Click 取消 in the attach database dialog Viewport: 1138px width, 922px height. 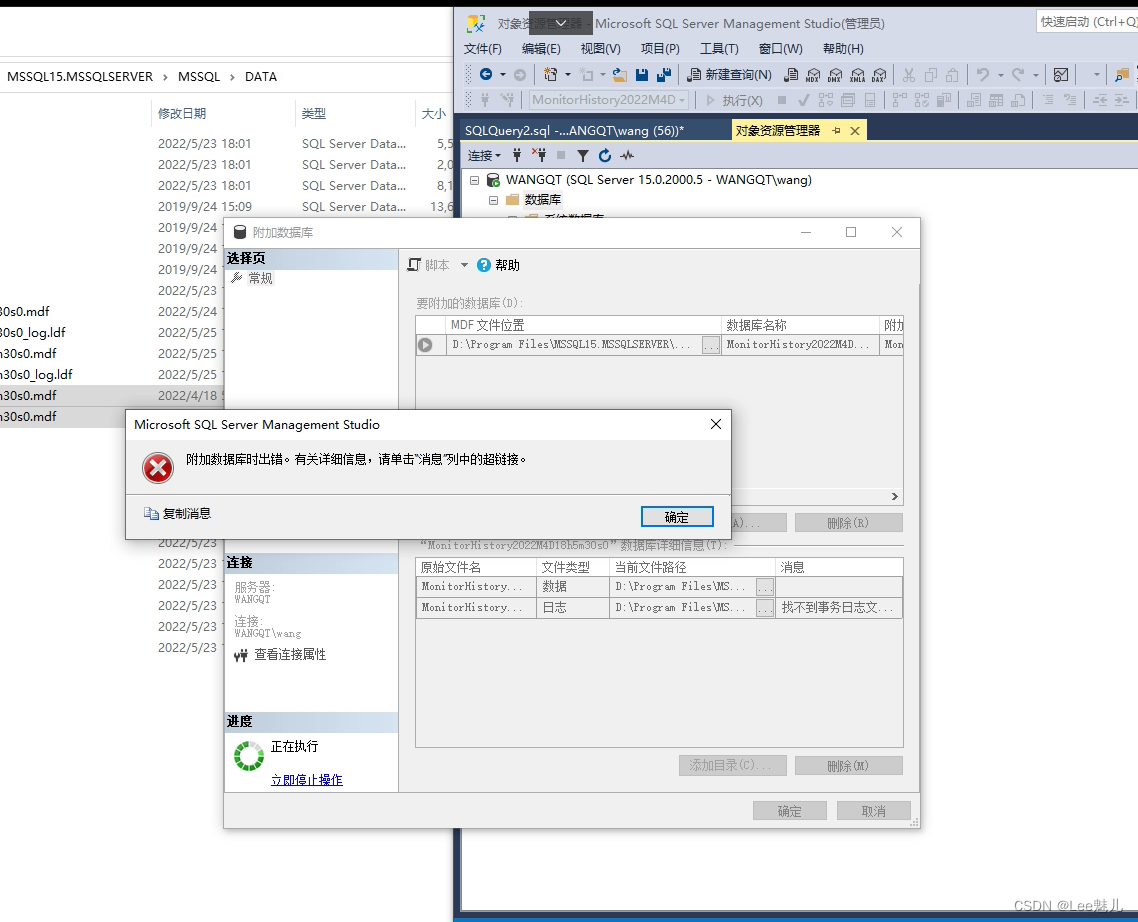point(874,811)
